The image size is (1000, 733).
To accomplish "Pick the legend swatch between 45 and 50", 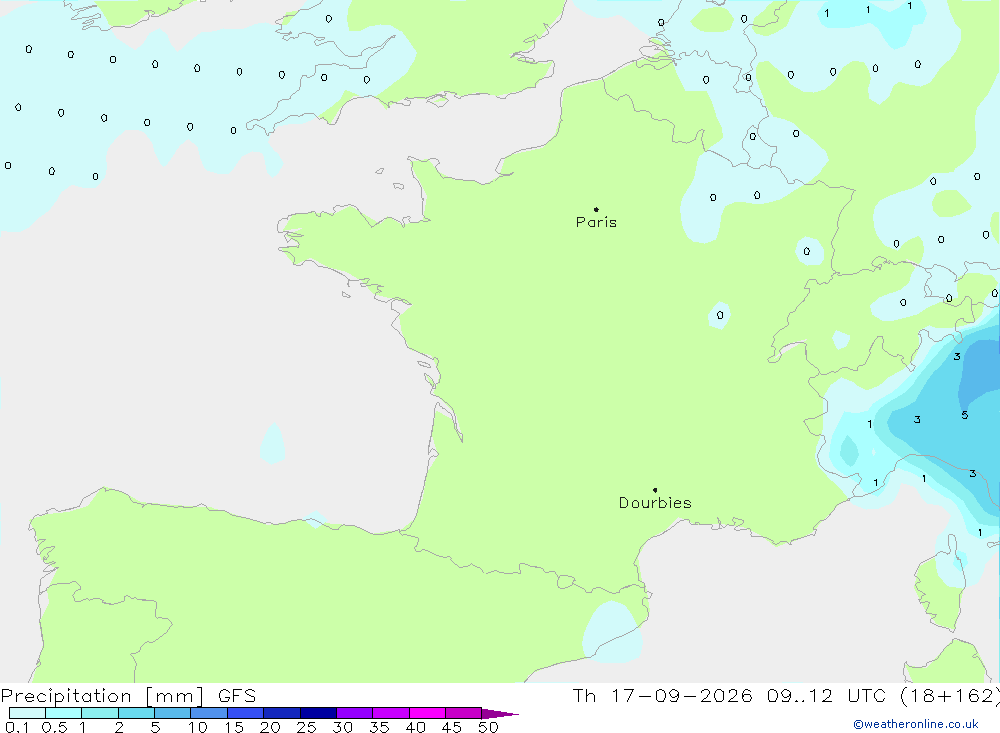I will 464,713.
